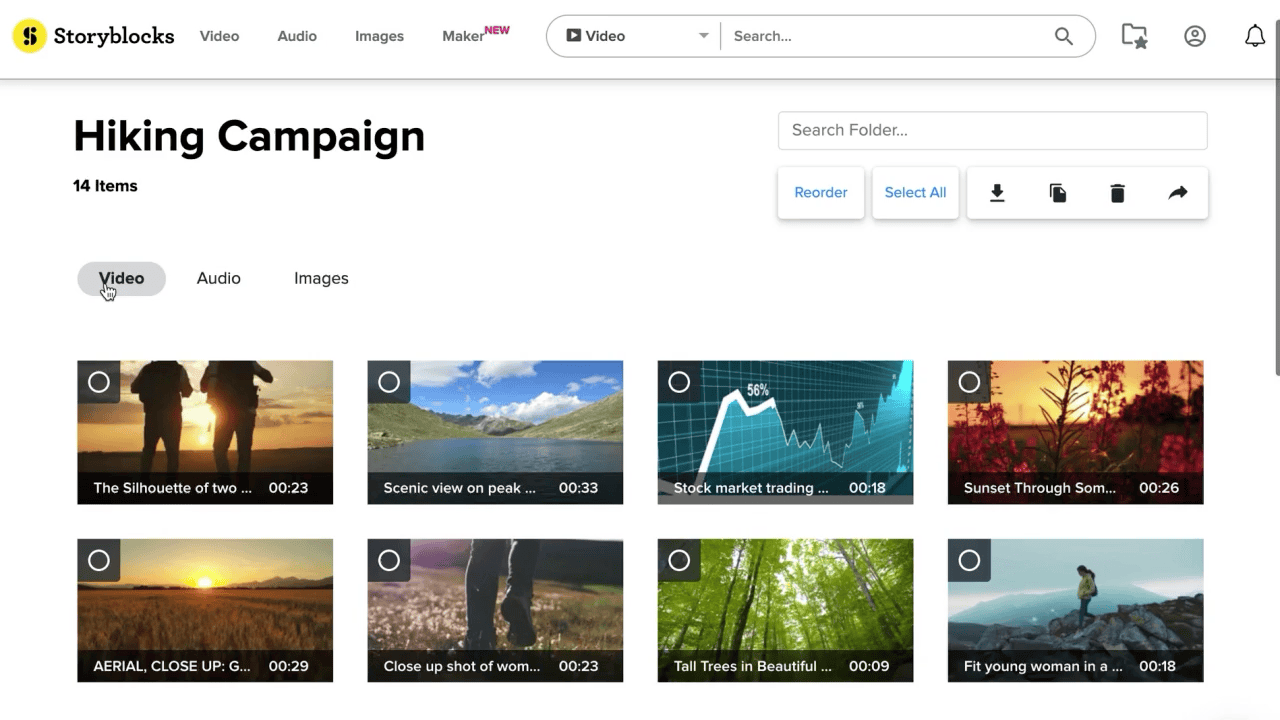Open the aerial wheat field sunset thumbnail
Image resolution: width=1280 pixels, height=720 pixels.
pos(205,610)
